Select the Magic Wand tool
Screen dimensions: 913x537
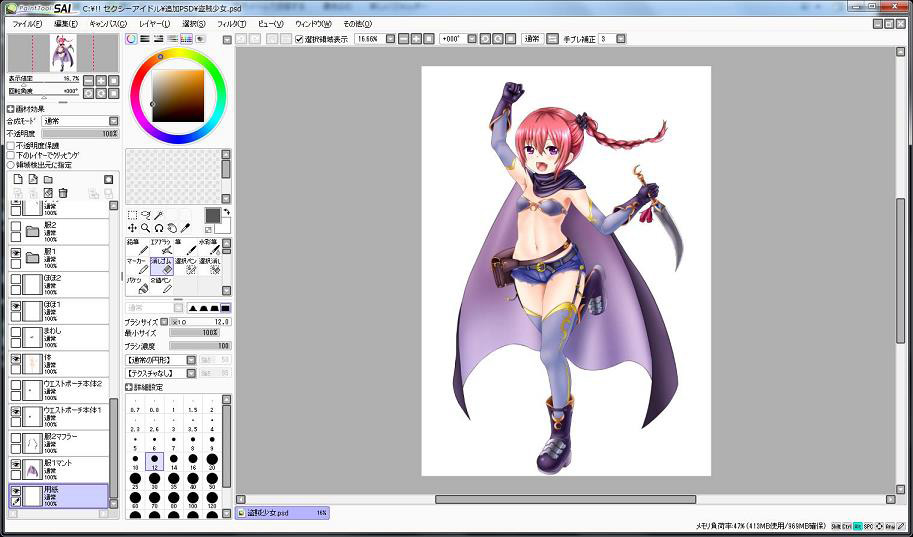(x=158, y=214)
